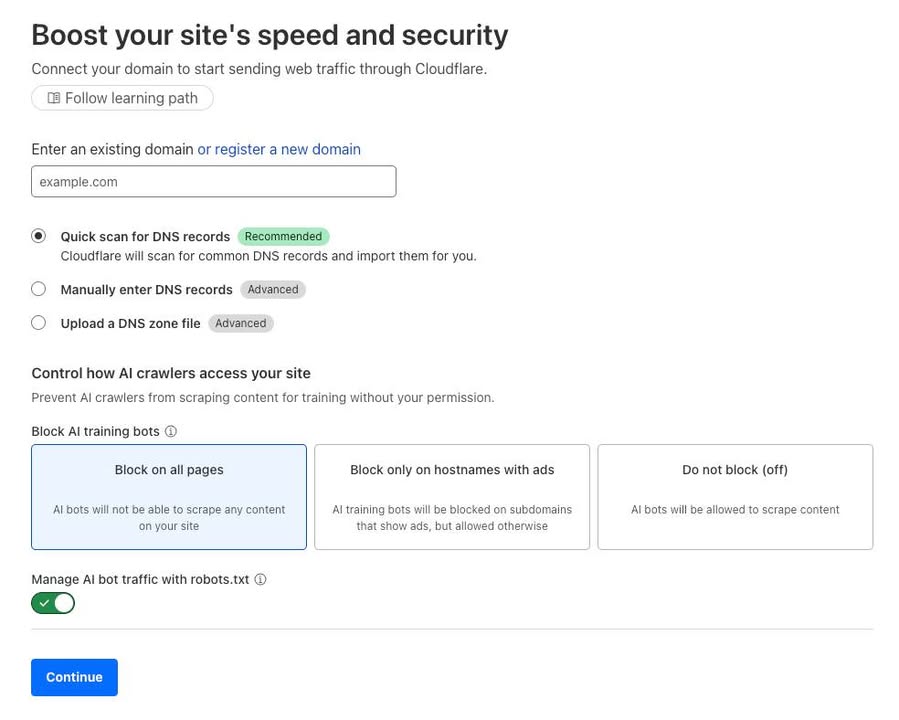Screen dimensions: 899x720
Task: Follow the register a new domain link
Action: pos(279,149)
